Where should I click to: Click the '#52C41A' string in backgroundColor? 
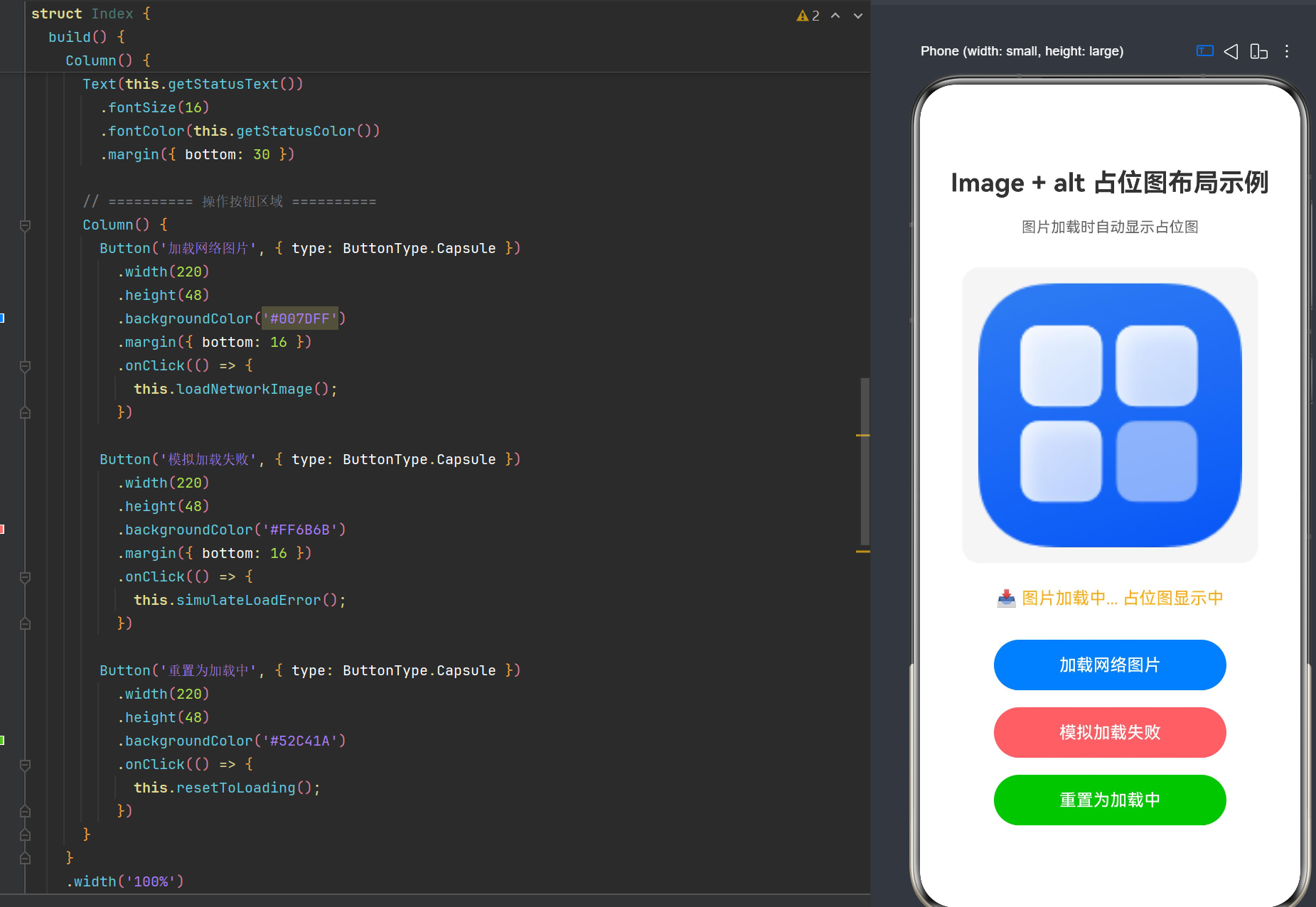(300, 741)
